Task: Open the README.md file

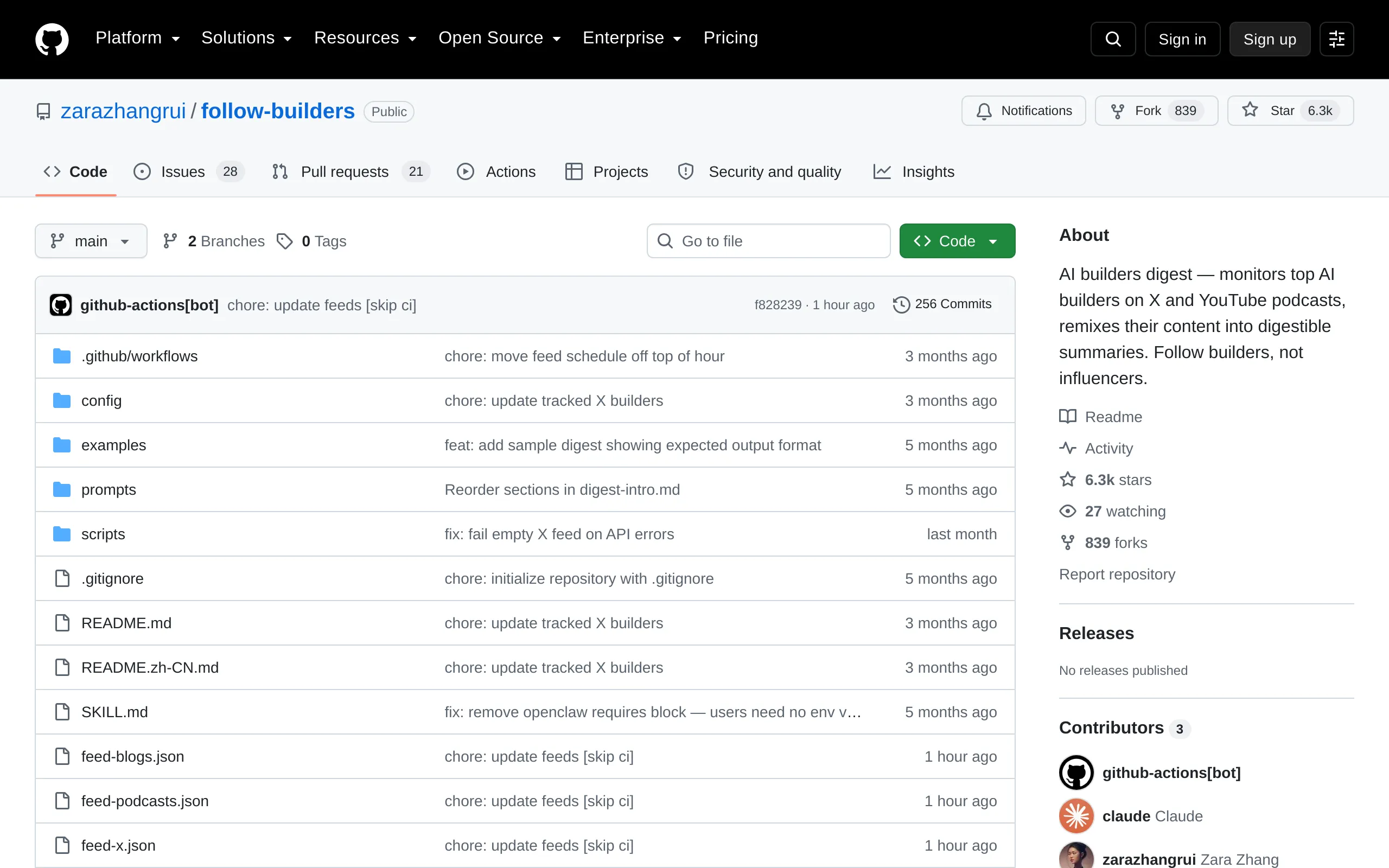Action: click(126, 623)
